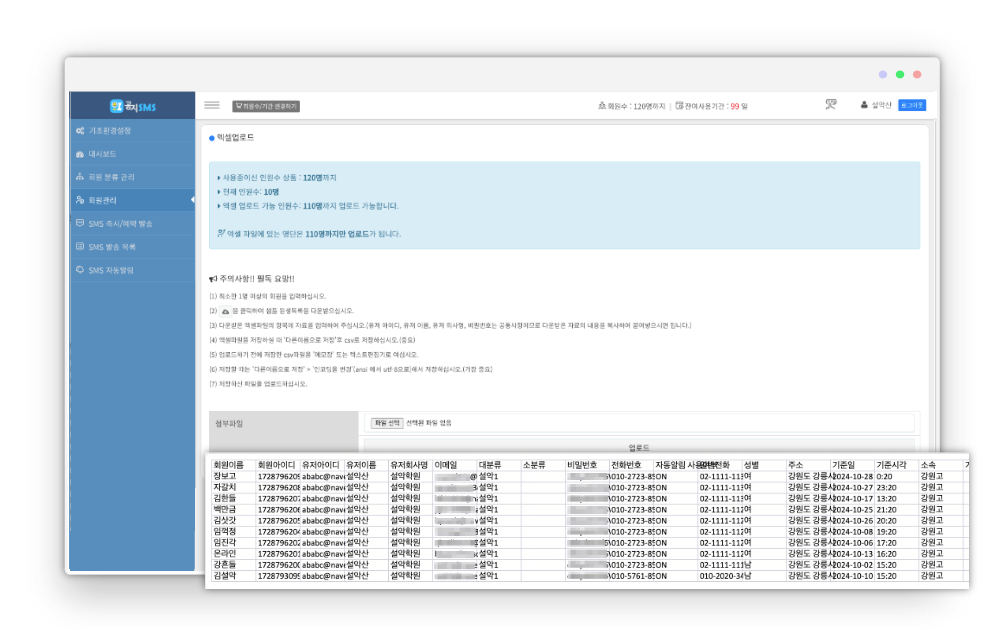Click the 장보고 name cell in the spreadsheet

[224, 476]
